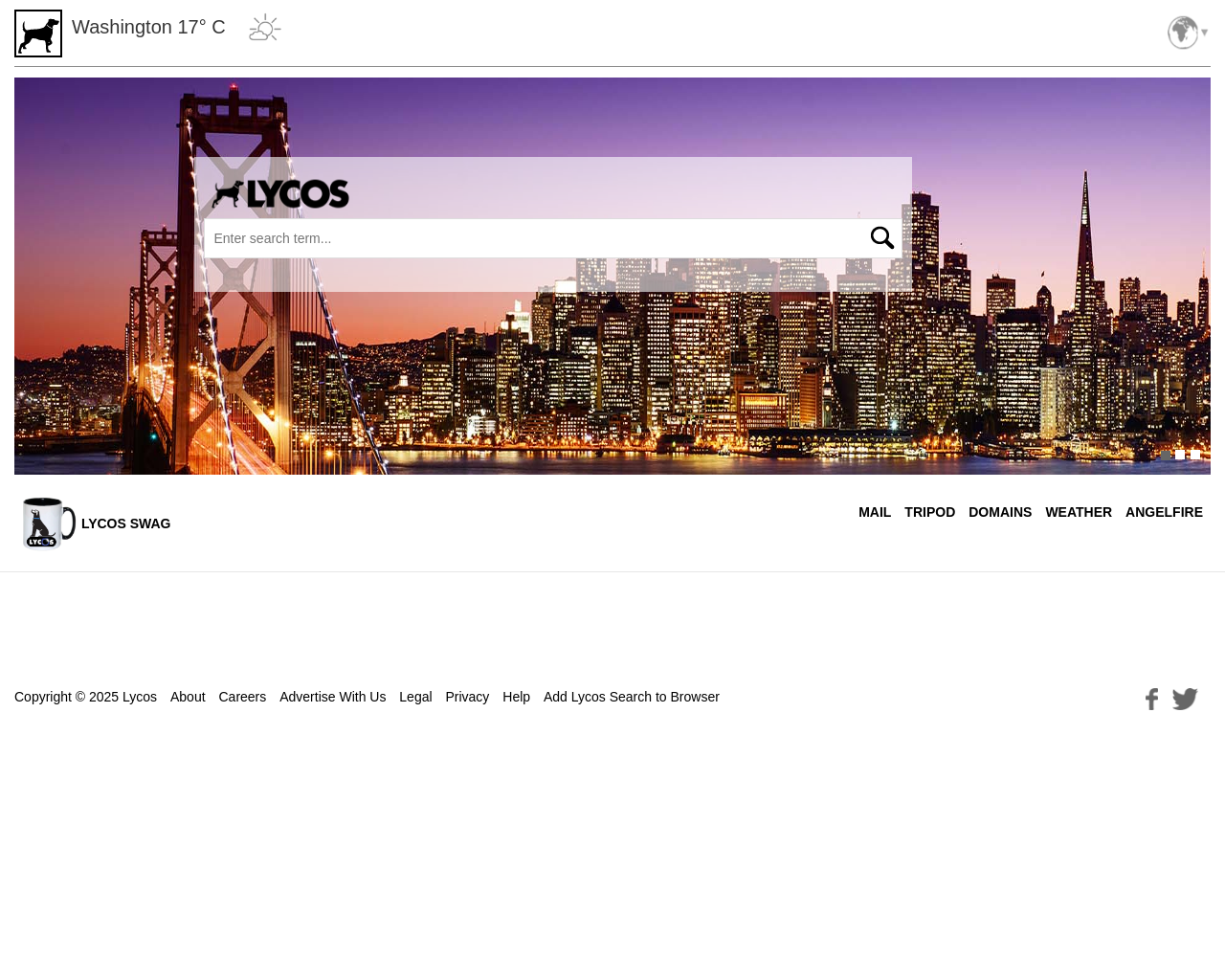Open the DOMAINS menu item
The image size is (1225, 980).
tap(1000, 512)
